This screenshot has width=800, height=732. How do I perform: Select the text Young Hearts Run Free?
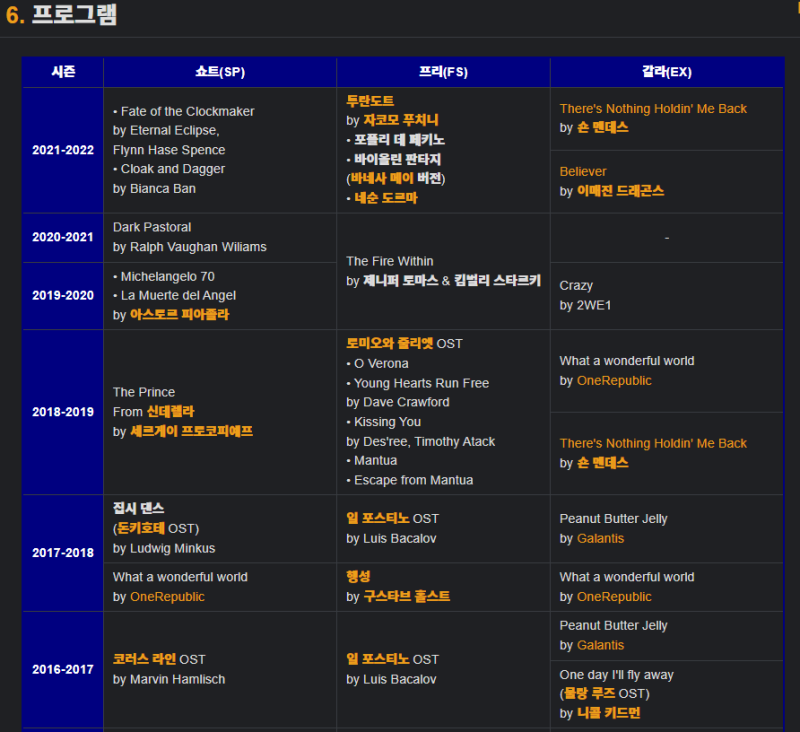[x=421, y=383]
